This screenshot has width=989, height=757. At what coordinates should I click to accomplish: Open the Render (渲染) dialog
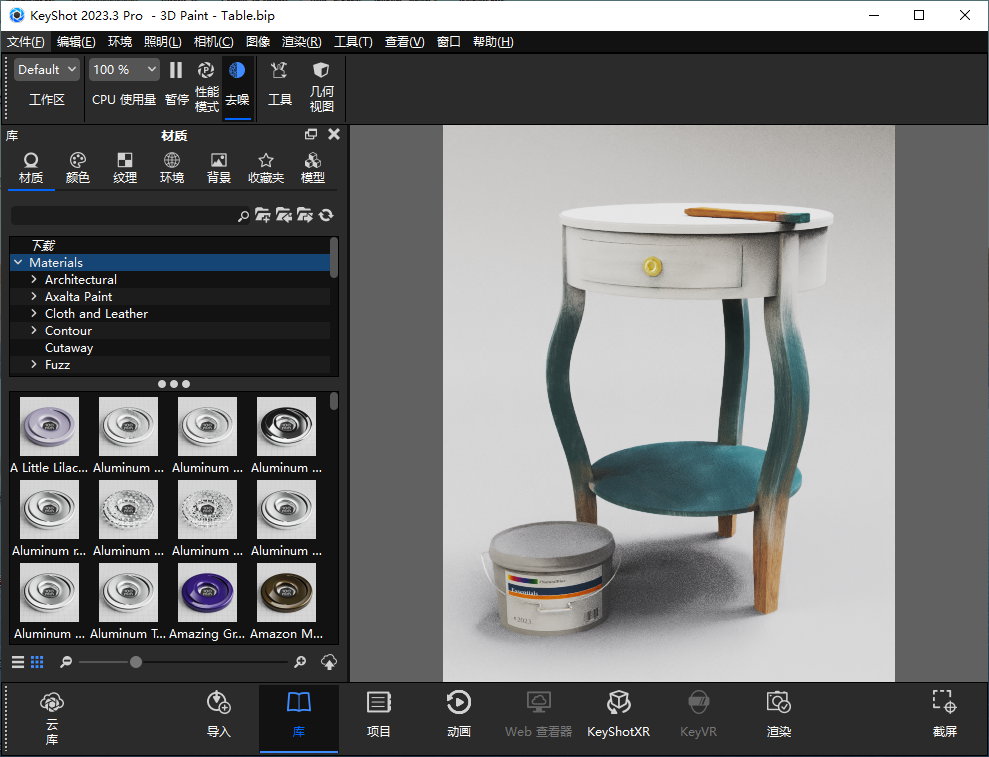[778, 715]
